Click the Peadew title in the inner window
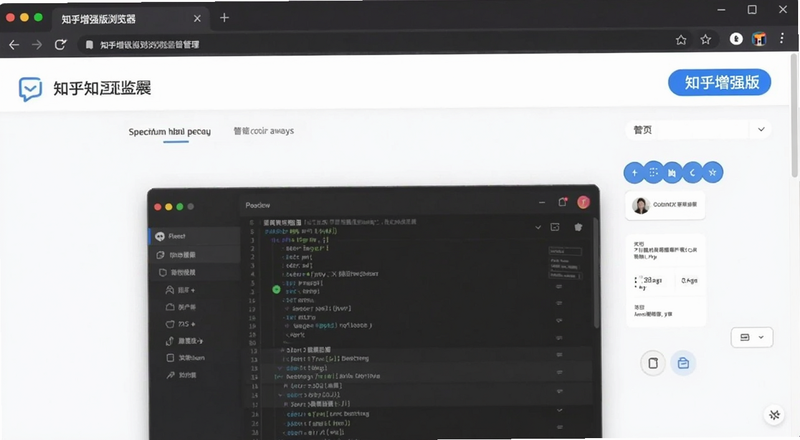Image resolution: width=800 pixels, height=440 pixels. 258,205
